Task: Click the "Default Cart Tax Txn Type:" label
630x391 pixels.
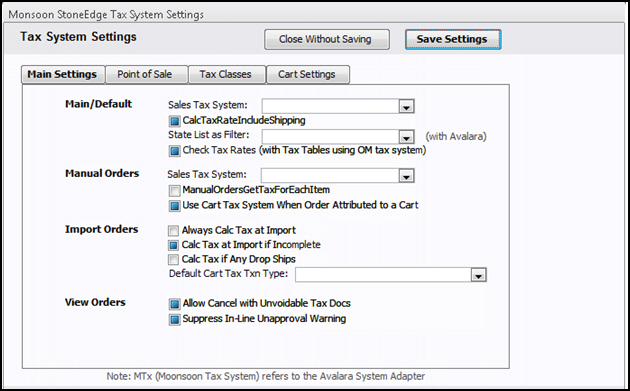Action: click(x=229, y=274)
